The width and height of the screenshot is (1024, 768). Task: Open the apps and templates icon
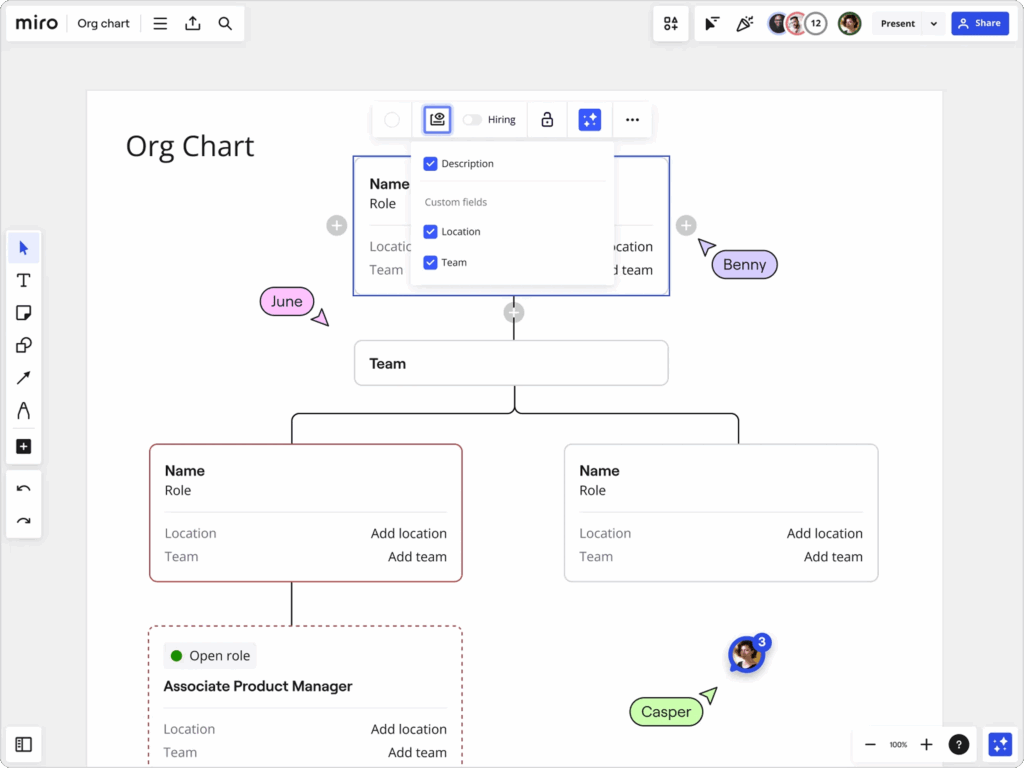(x=671, y=24)
